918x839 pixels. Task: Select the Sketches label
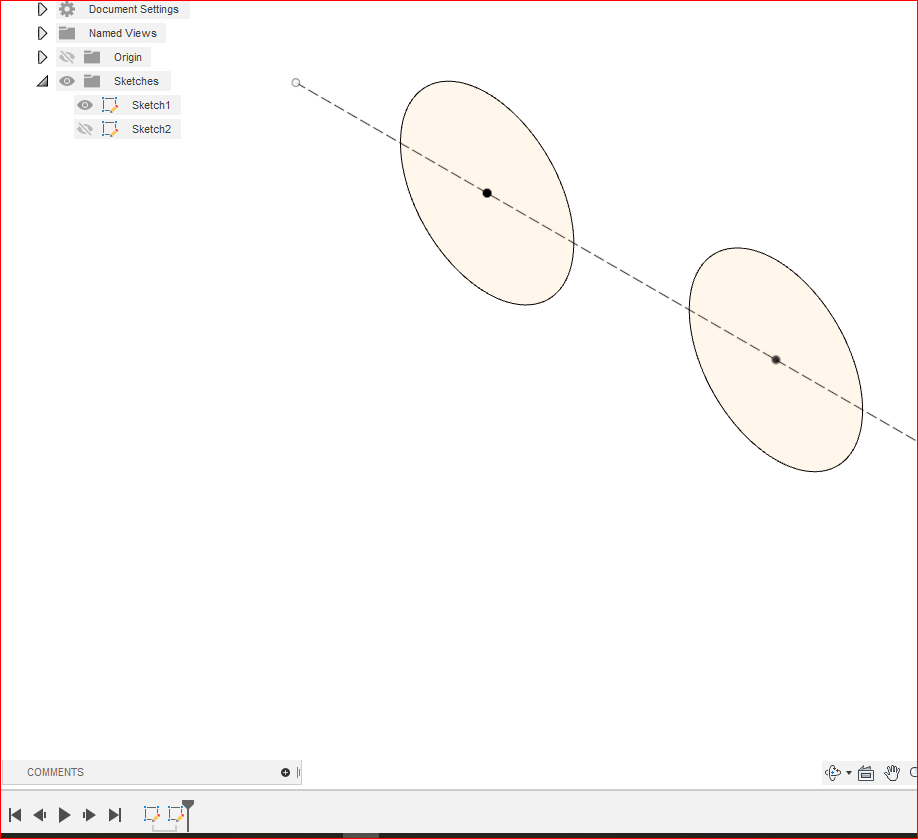[x=136, y=81]
